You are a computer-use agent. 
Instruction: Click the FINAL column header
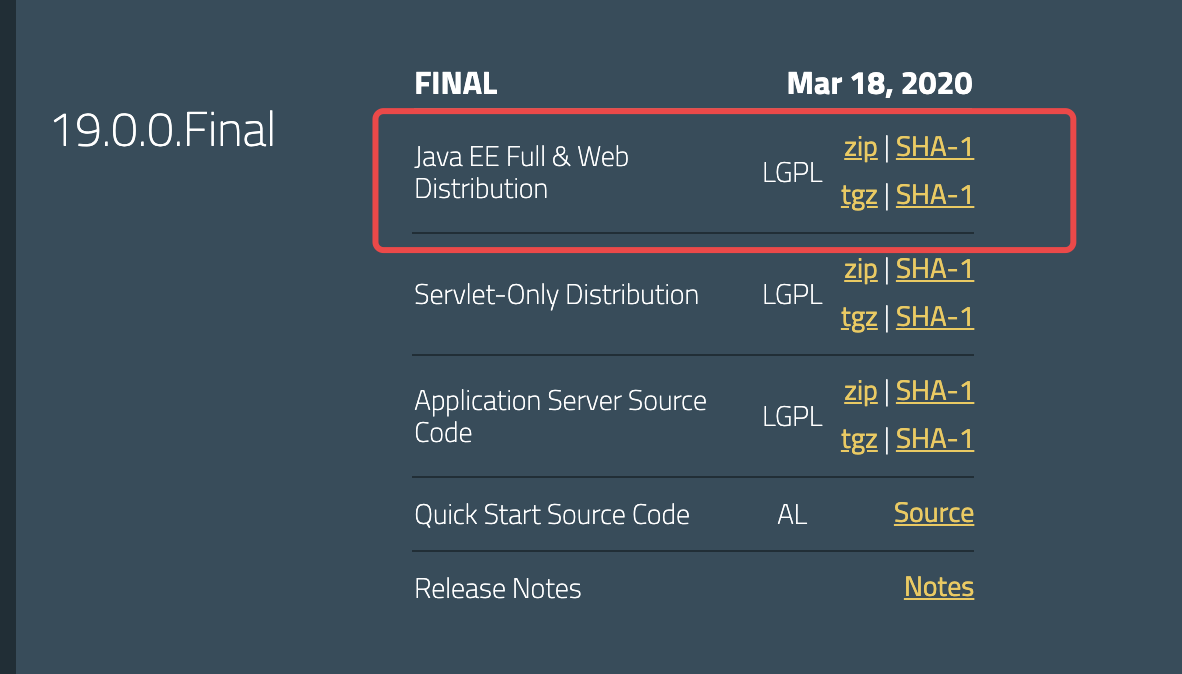(455, 83)
